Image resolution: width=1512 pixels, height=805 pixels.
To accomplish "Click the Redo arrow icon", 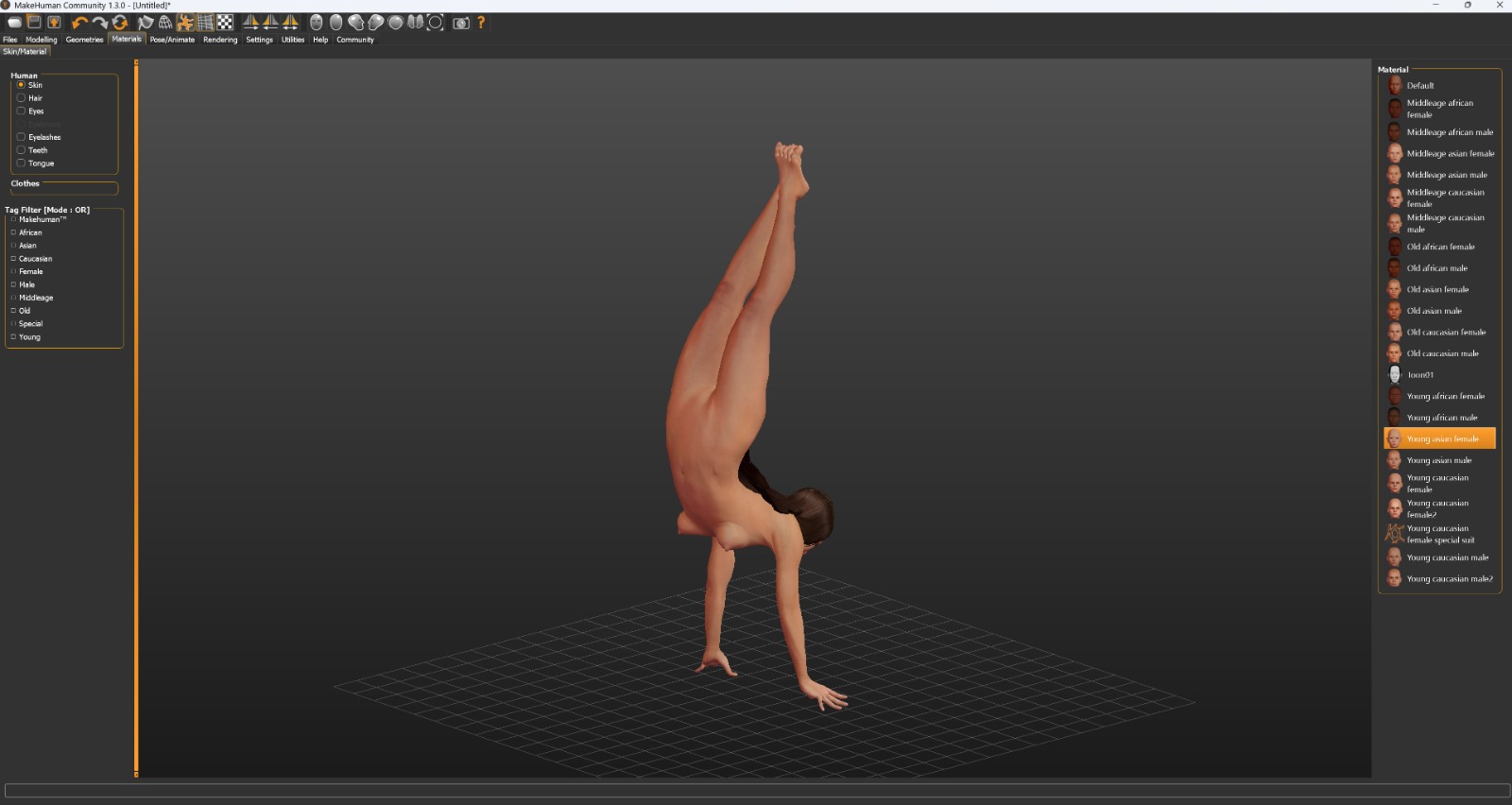I will [x=99, y=23].
